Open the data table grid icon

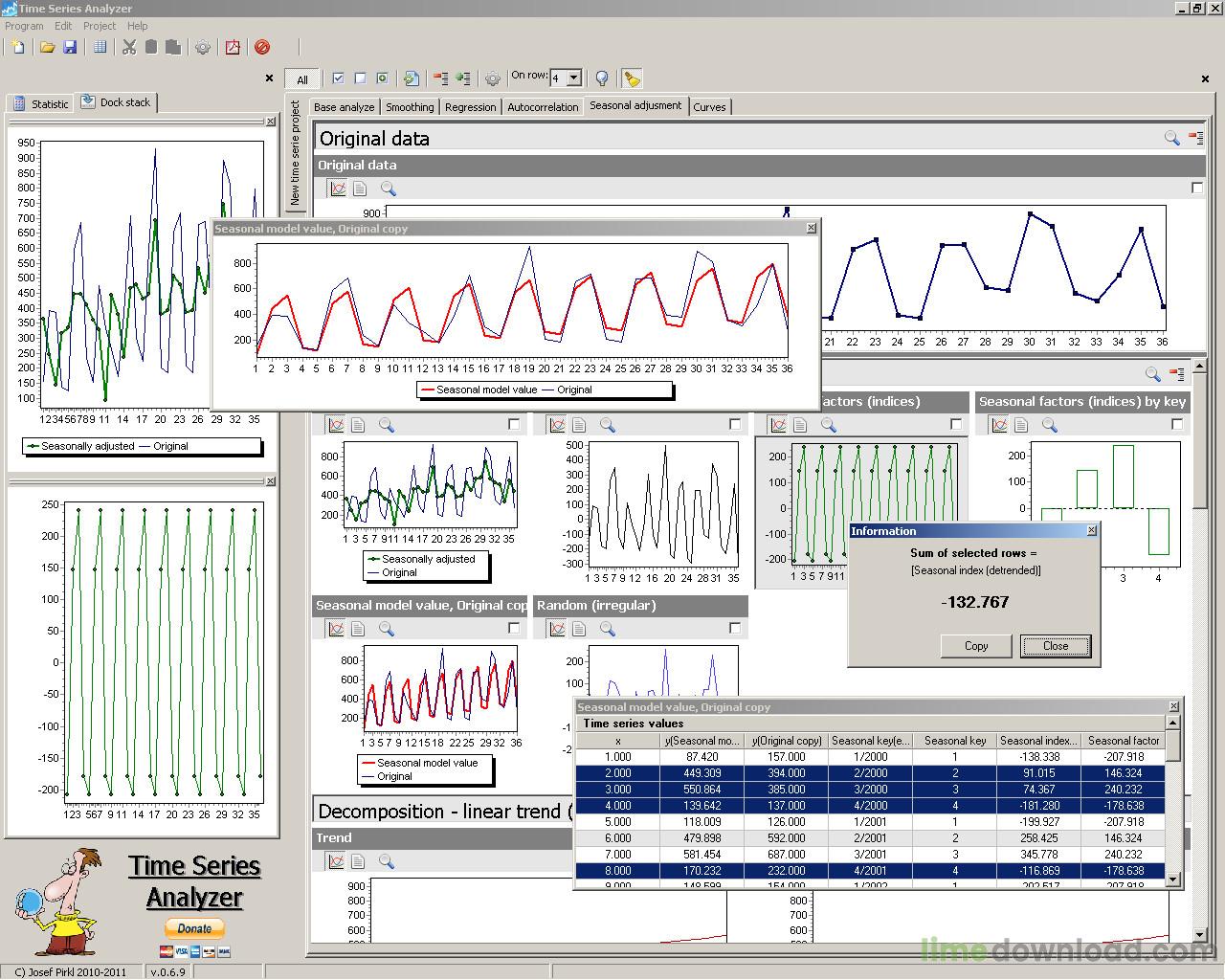click(x=99, y=48)
